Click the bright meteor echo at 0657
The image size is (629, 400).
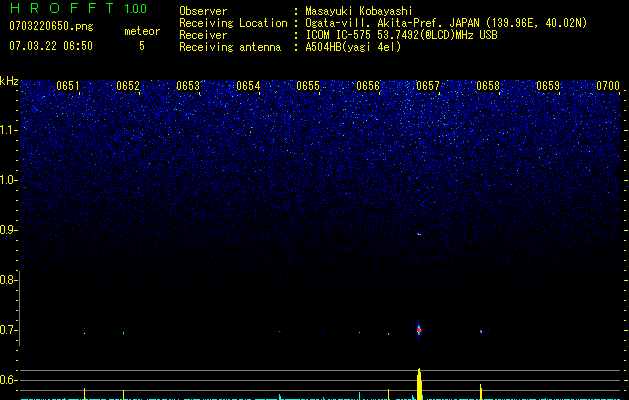point(419,328)
